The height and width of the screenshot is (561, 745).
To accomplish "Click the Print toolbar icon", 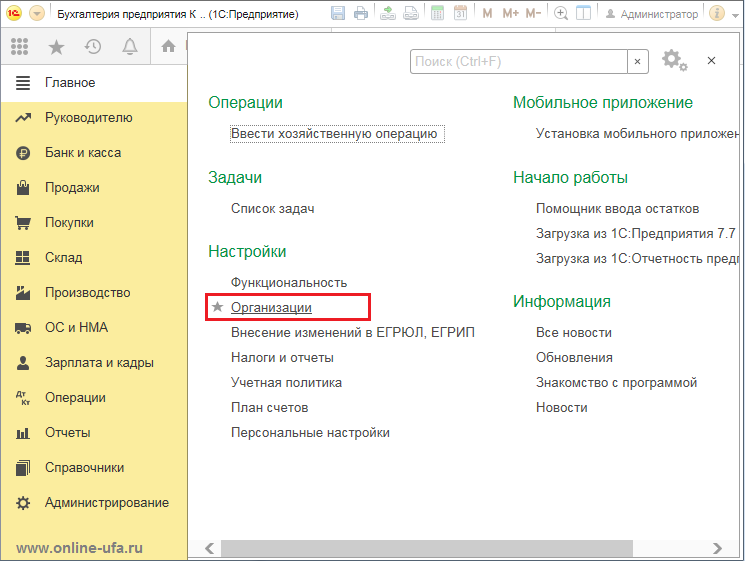I will tap(361, 13).
